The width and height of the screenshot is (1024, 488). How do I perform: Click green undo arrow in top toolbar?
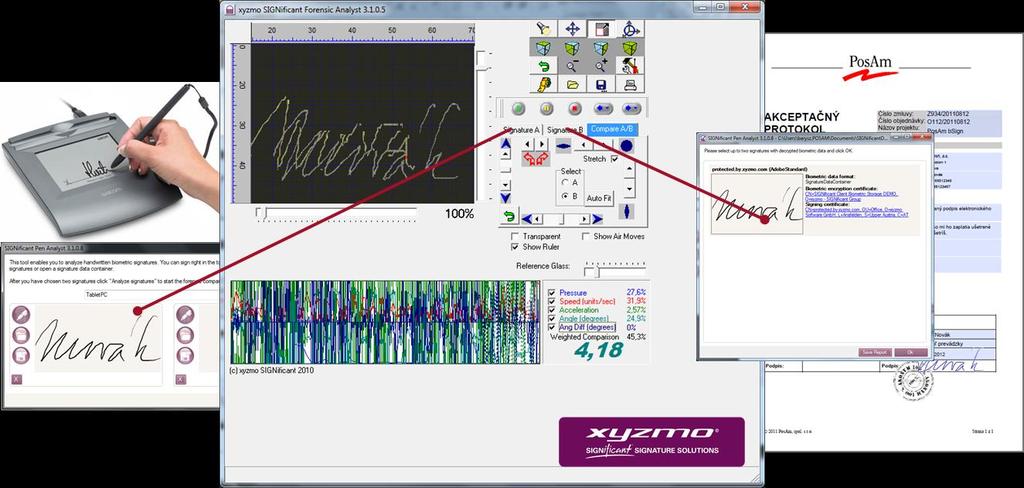543,66
